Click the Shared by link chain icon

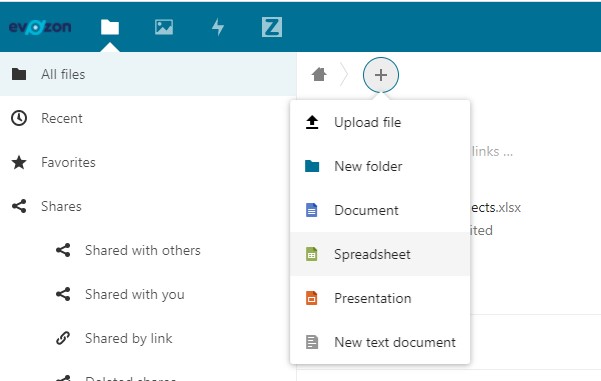point(63,338)
